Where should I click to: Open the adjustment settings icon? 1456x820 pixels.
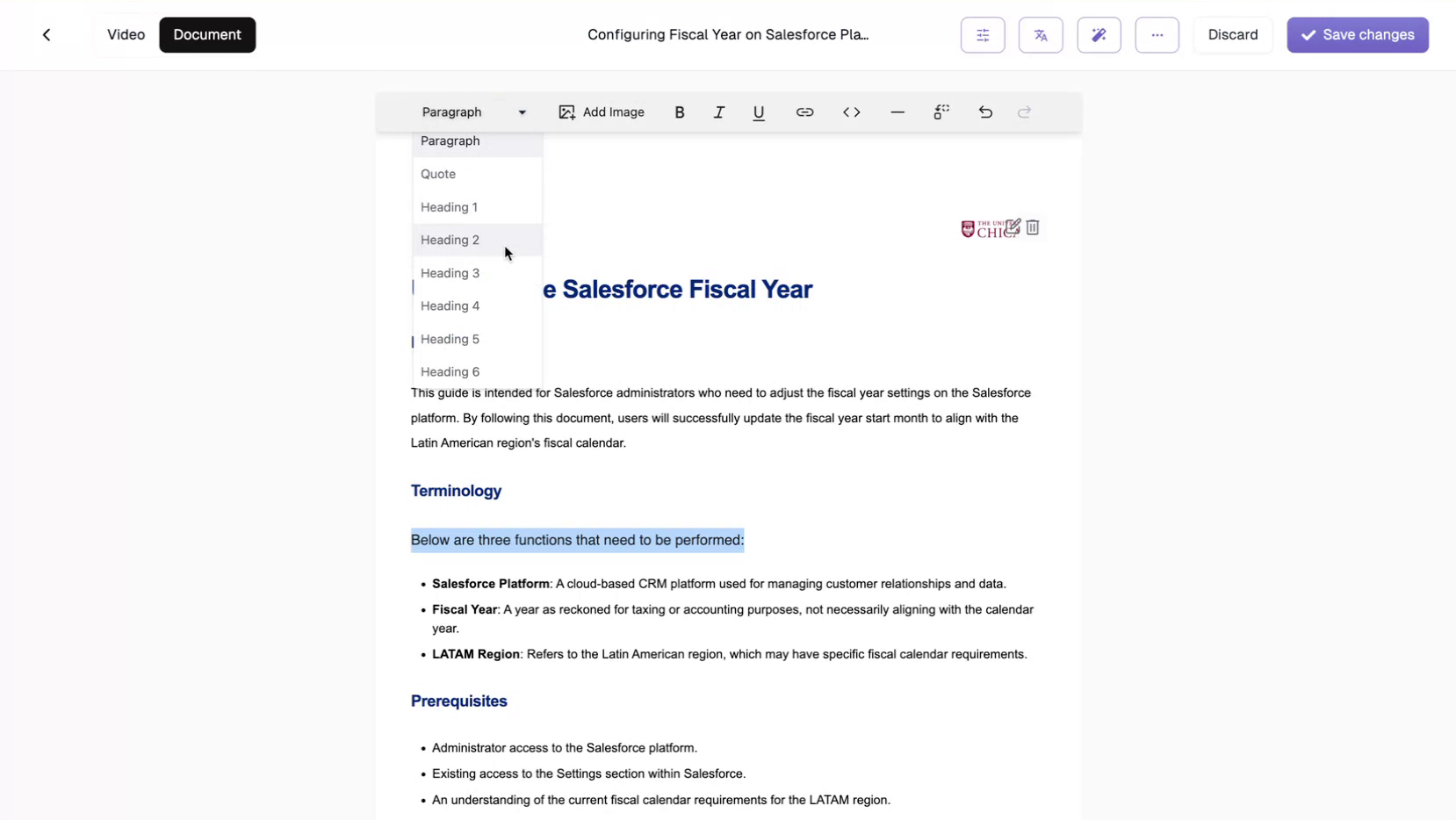point(982,34)
